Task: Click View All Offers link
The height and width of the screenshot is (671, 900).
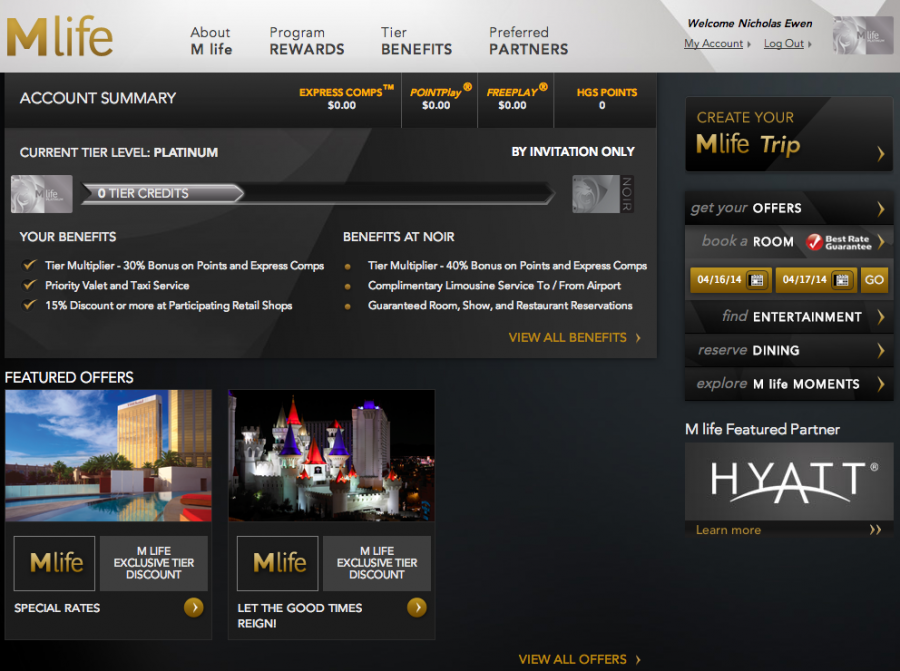Action: tap(573, 660)
